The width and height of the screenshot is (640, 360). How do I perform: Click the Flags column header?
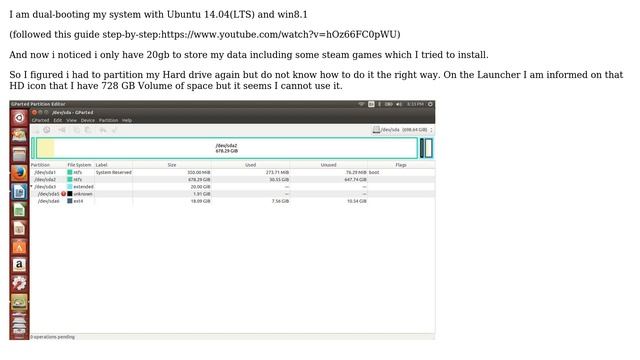coord(401,165)
